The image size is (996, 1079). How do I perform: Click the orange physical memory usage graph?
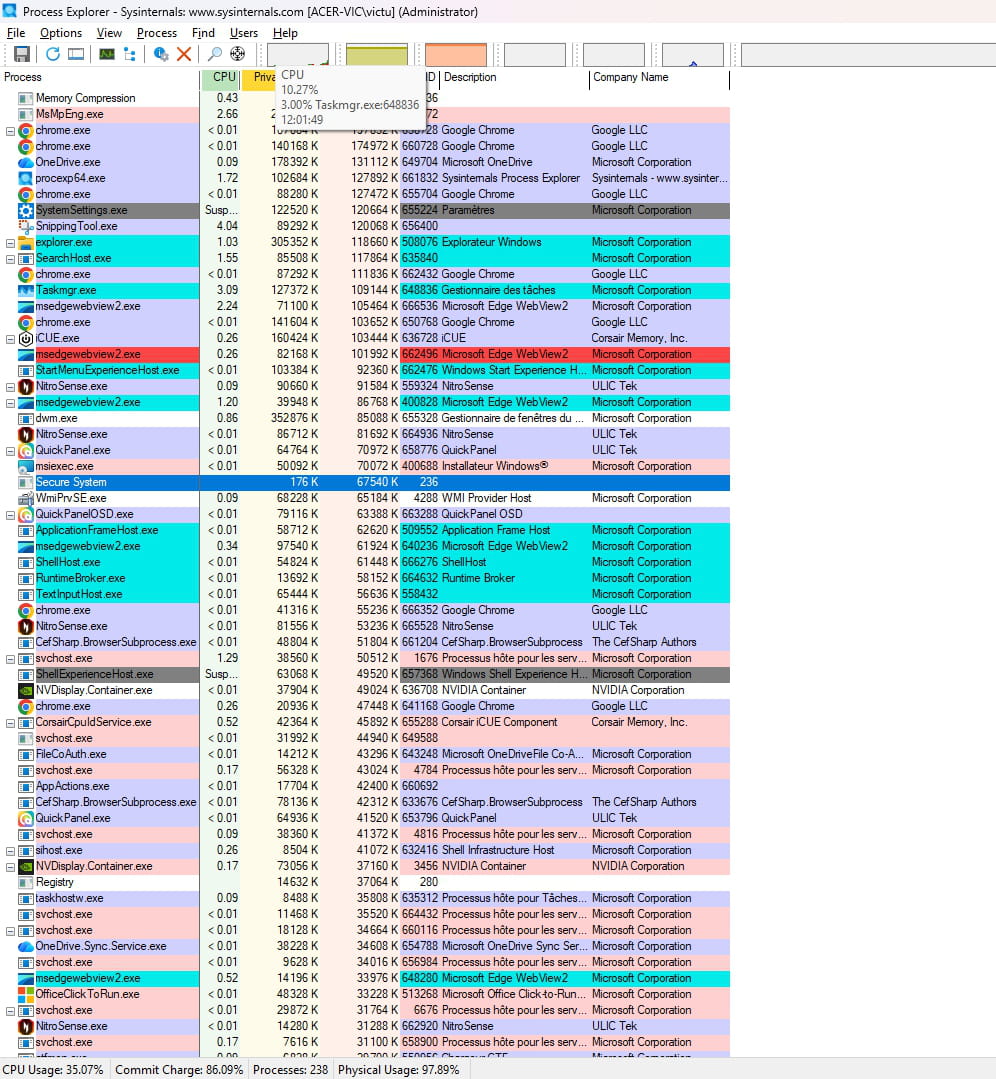pyautogui.click(x=456, y=55)
